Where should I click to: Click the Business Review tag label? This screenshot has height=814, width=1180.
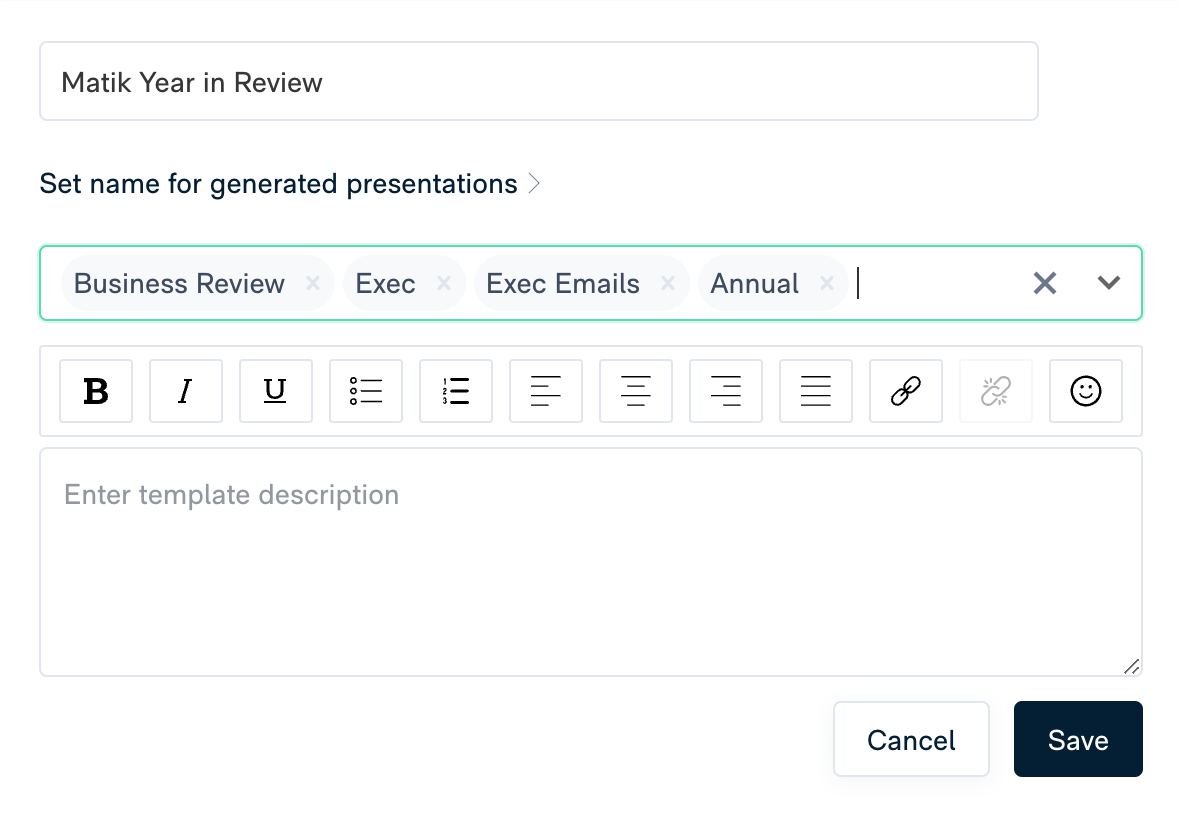point(179,284)
